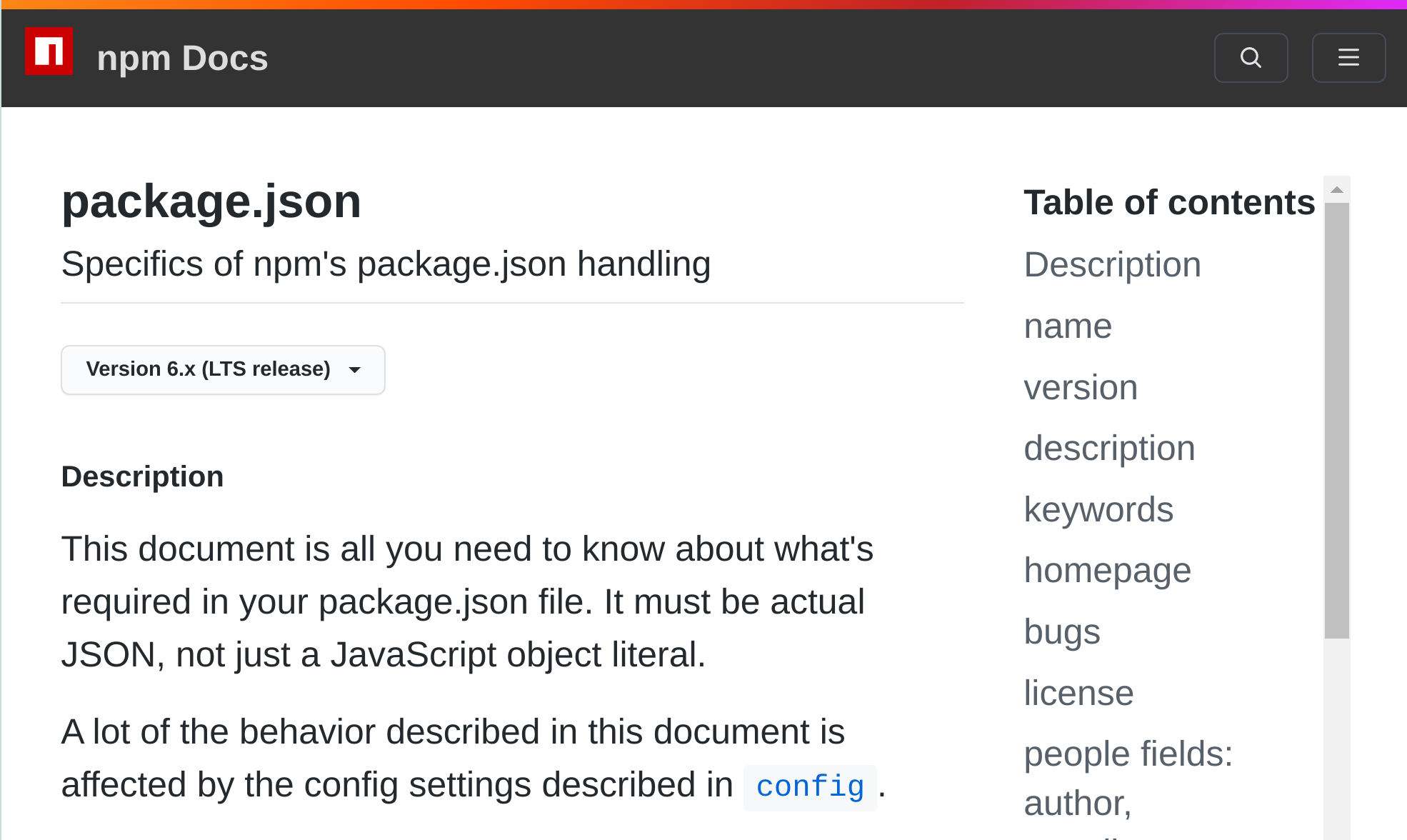Open search with the magnifier icon
1407x840 pixels.
[1251, 57]
